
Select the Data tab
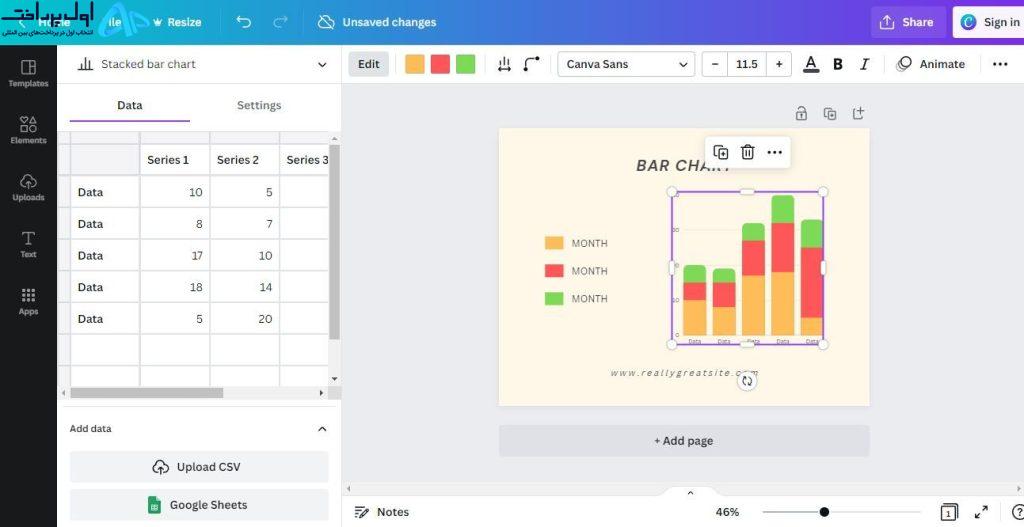click(129, 105)
